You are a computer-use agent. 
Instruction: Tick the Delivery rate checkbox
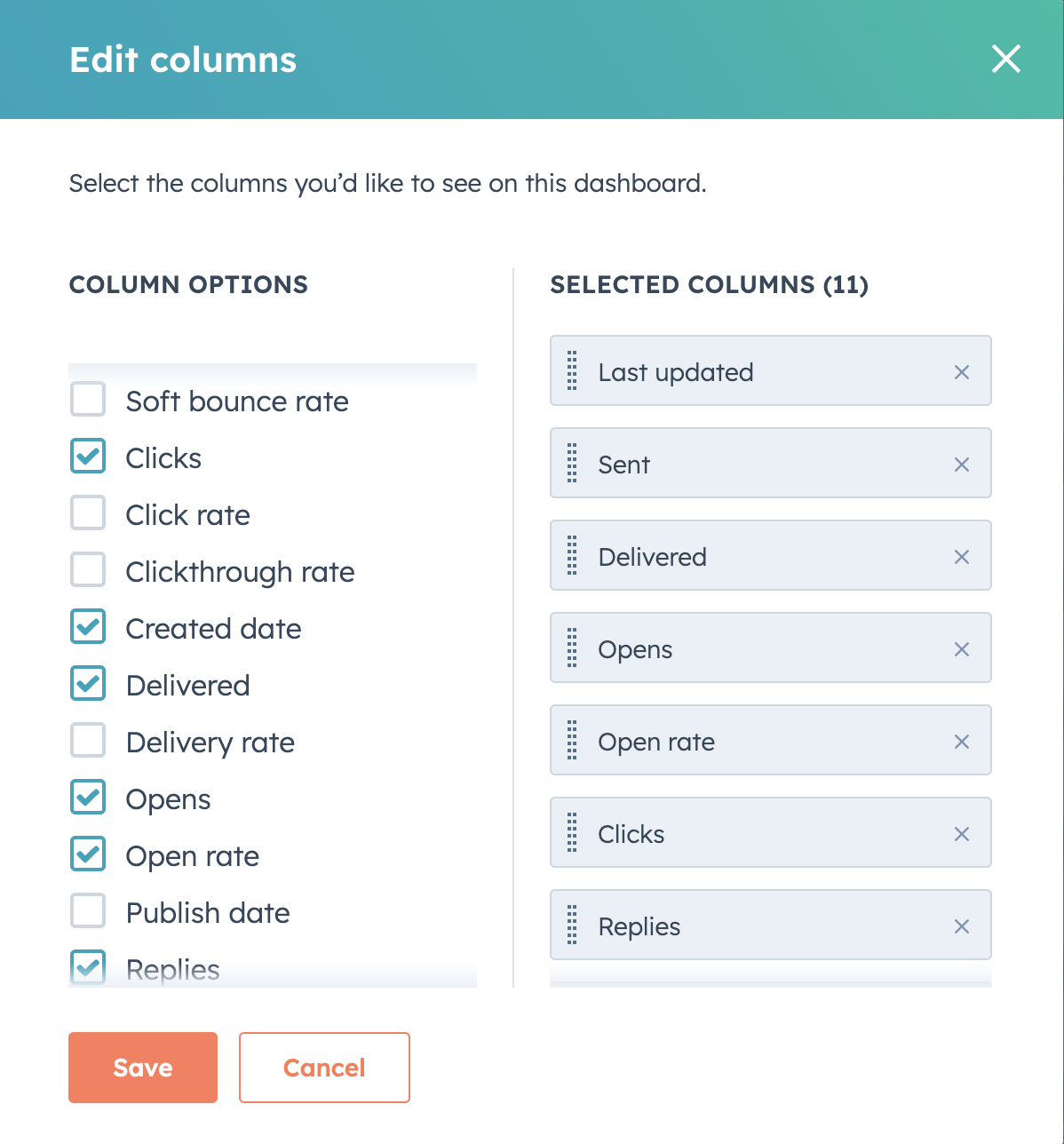[88, 741]
